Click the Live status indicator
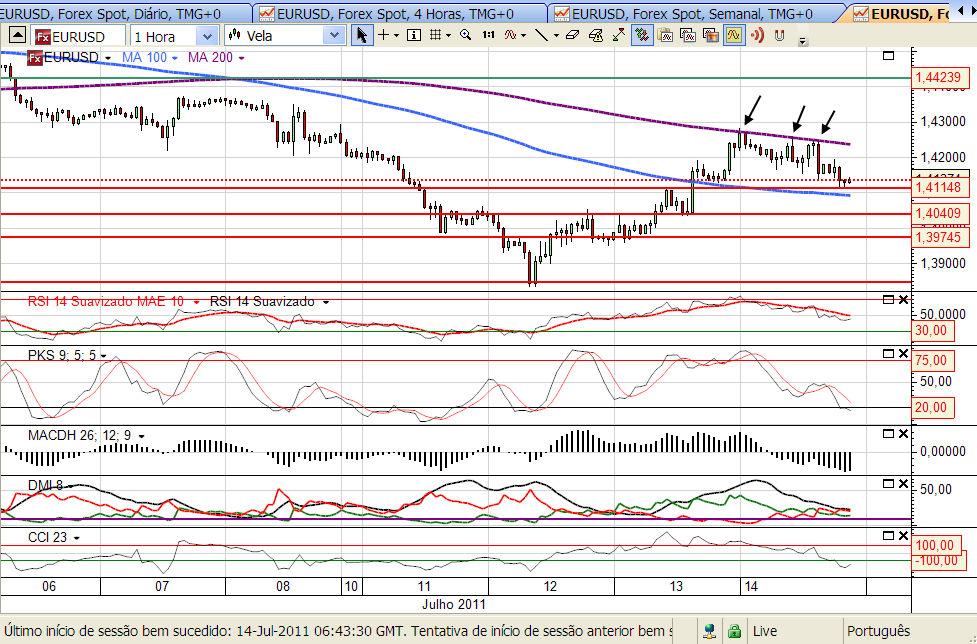Screen dimensions: 977x644 pos(765,632)
